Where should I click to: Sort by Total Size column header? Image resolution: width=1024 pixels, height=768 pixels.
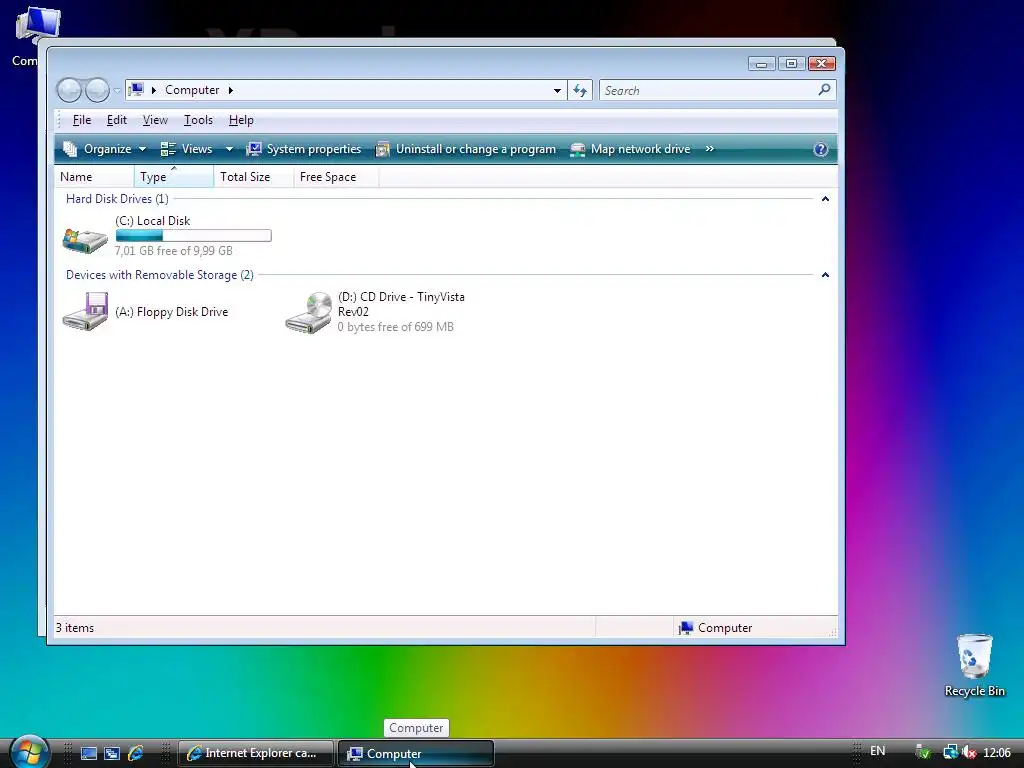pyautogui.click(x=253, y=177)
